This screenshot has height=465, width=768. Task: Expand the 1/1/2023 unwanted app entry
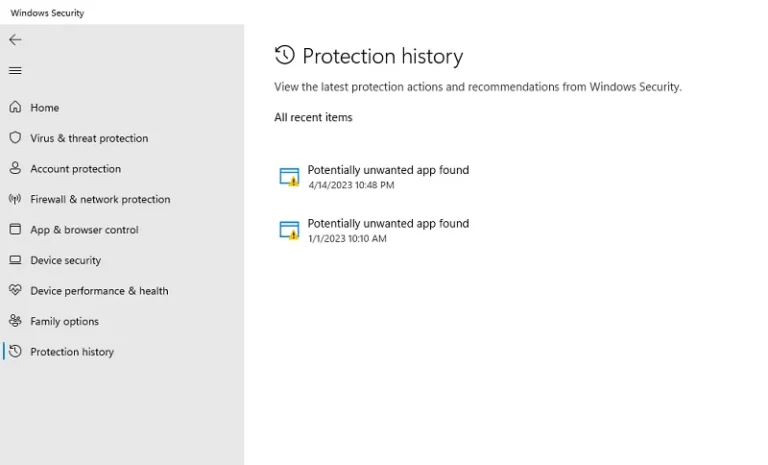pos(374,230)
